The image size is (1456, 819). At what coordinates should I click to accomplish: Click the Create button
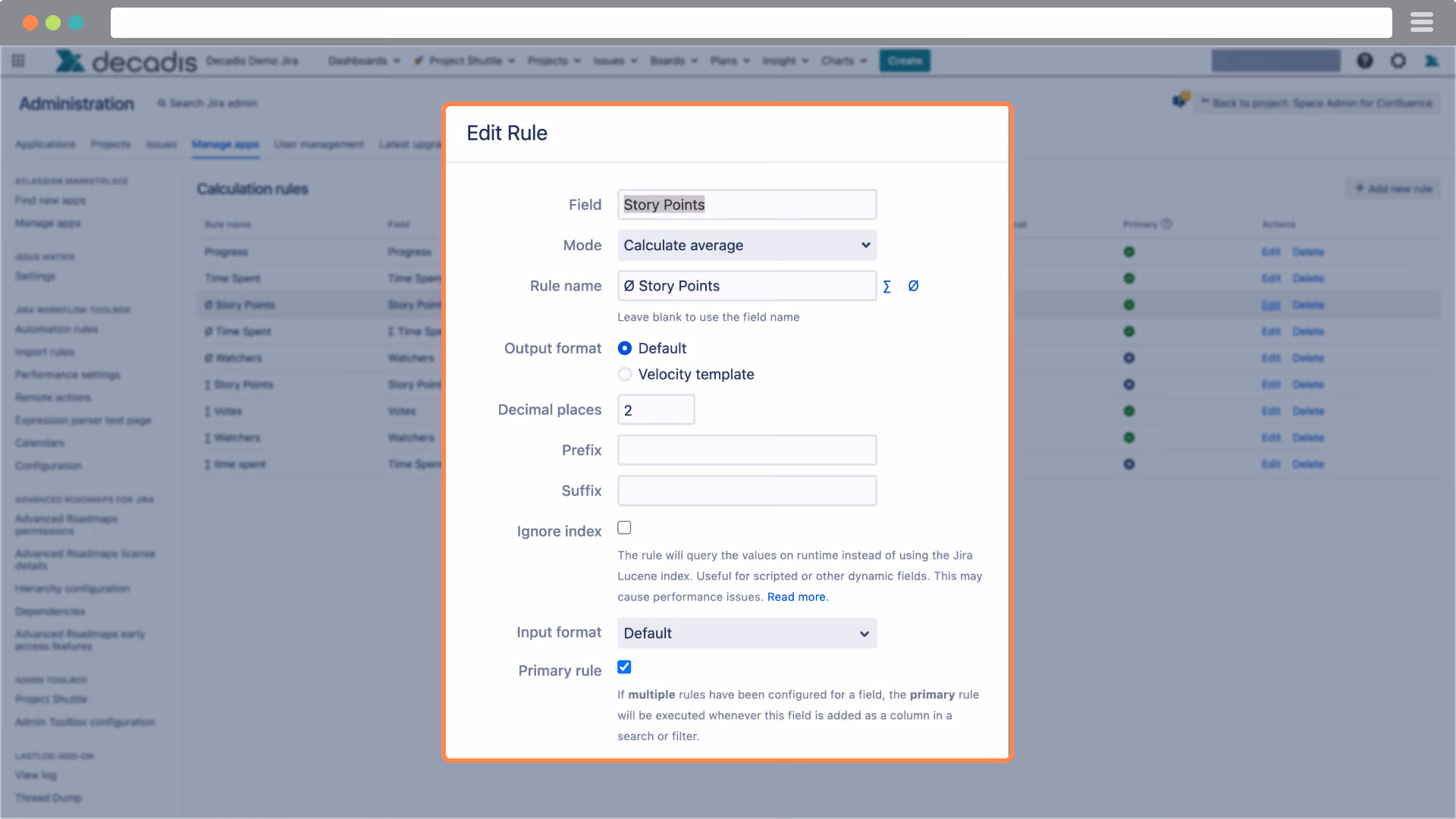tap(905, 61)
